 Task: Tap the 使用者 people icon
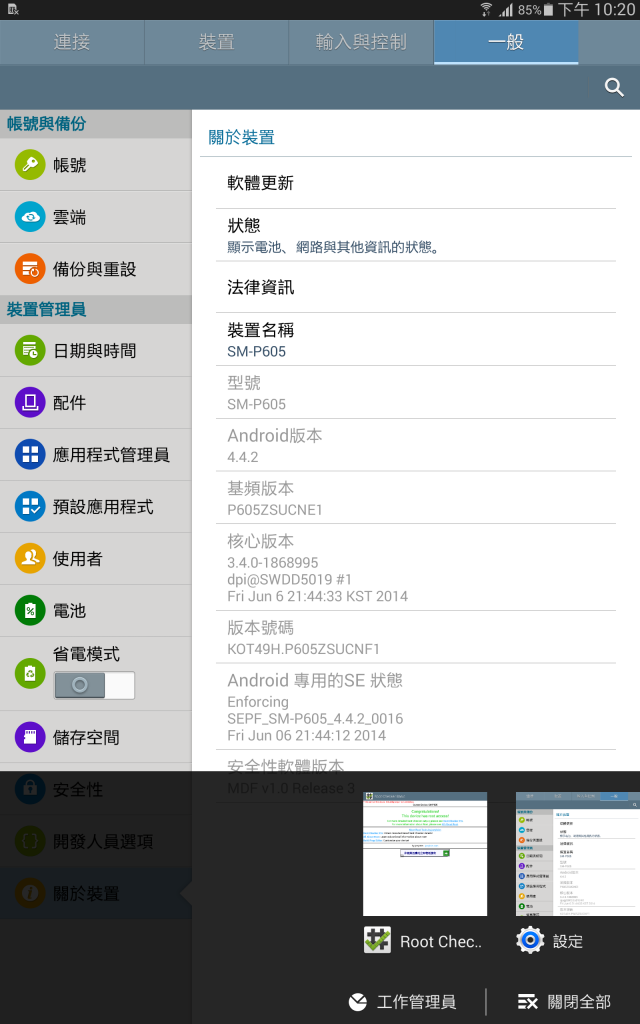coord(30,558)
